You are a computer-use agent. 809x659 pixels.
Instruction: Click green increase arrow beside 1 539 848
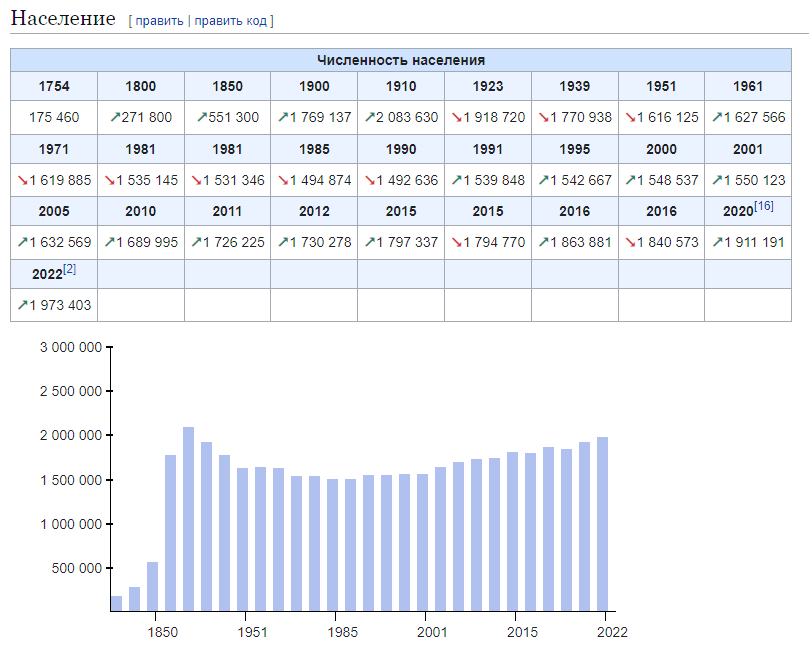(458, 180)
